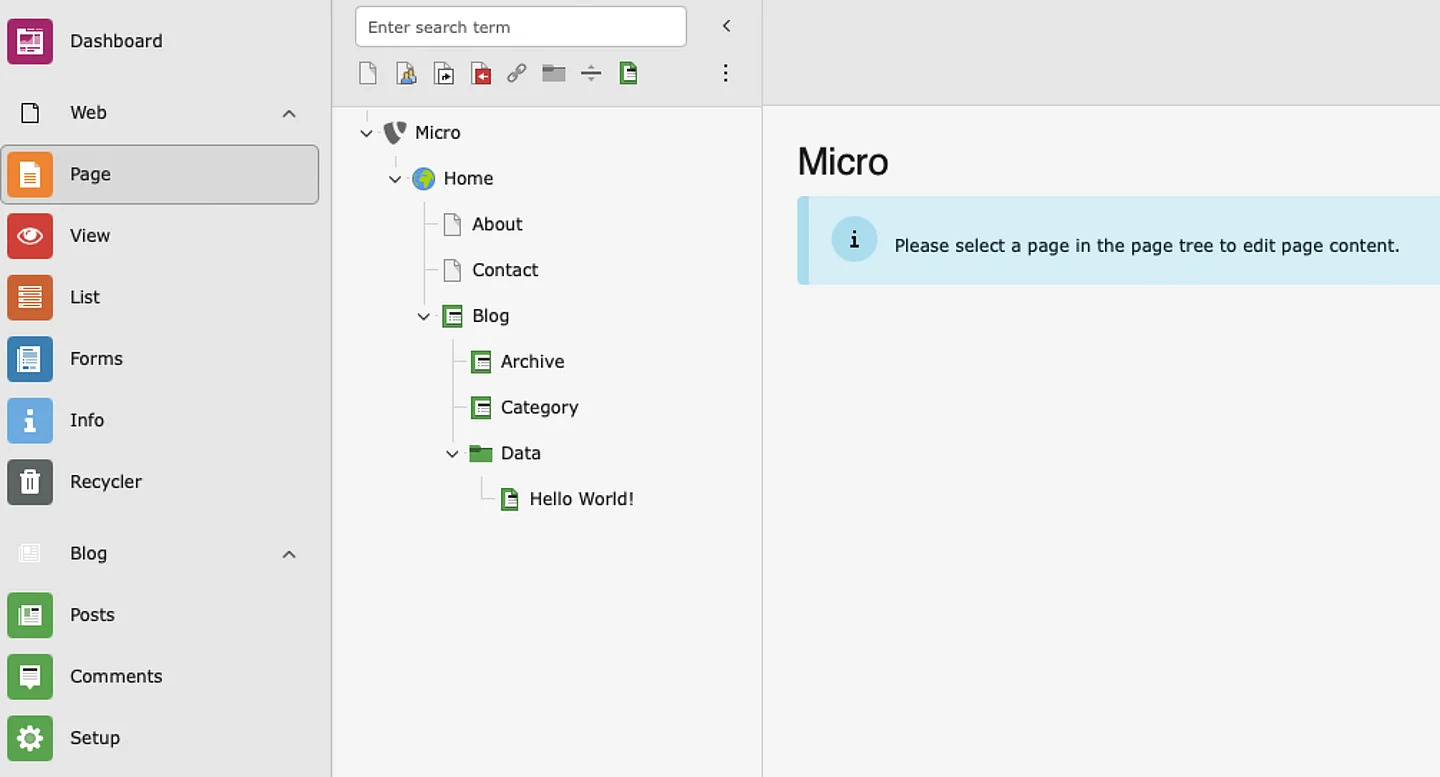Collapse the Blog module group in sidebar
This screenshot has height=777, width=1440.
coord(289,554)
